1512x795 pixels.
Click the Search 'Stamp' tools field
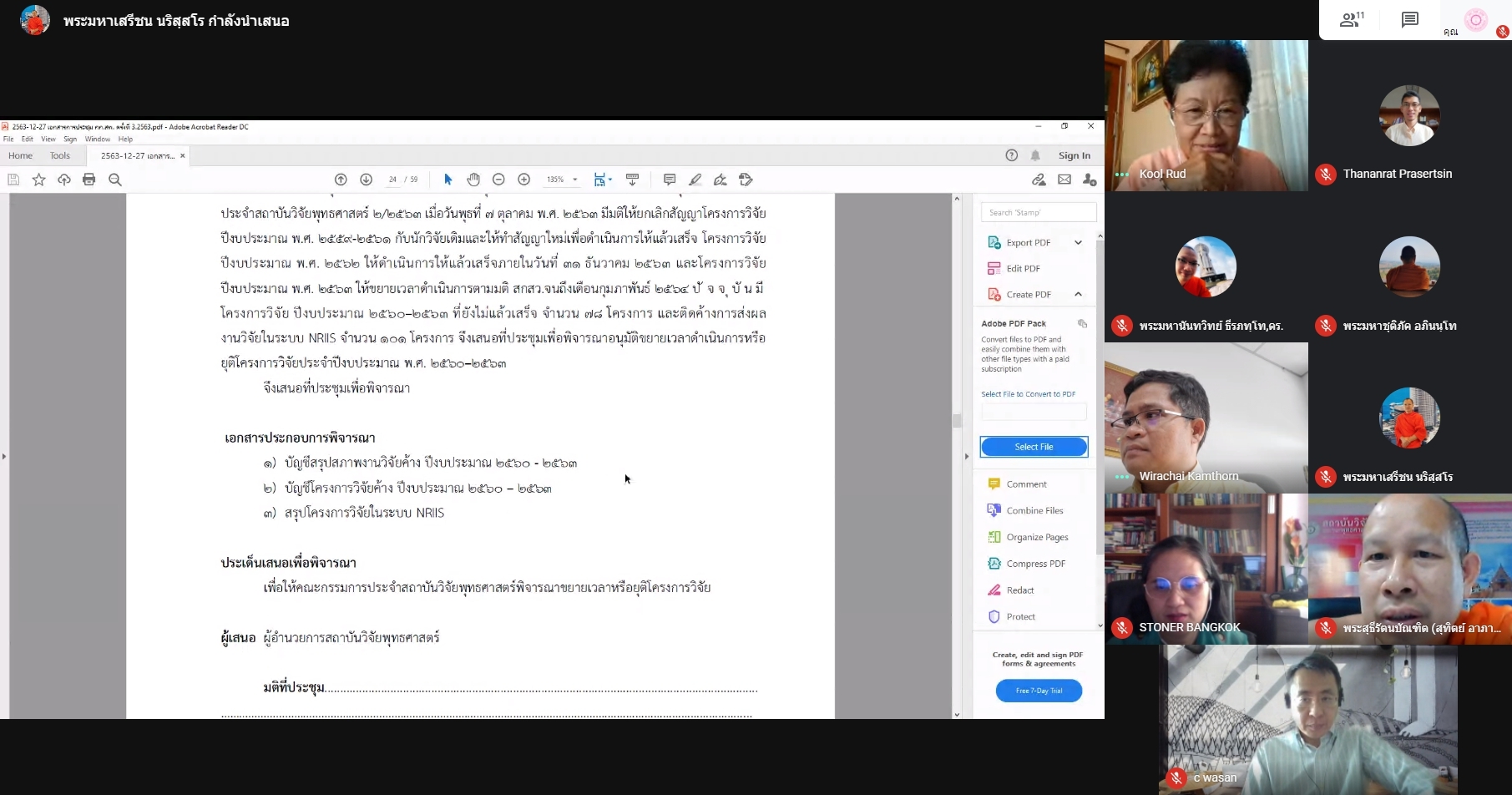pyautogui.click(x=1038, y=213)
